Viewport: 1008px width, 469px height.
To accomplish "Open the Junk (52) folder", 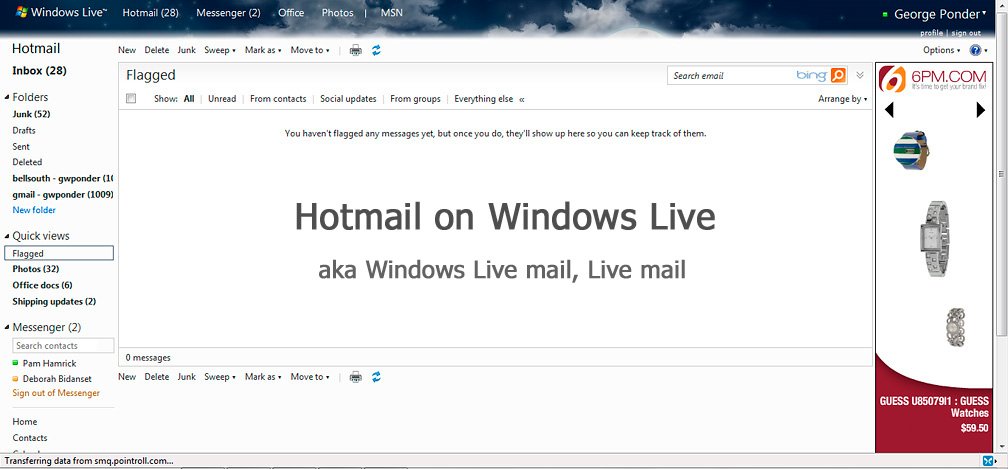I will (32, 114).
